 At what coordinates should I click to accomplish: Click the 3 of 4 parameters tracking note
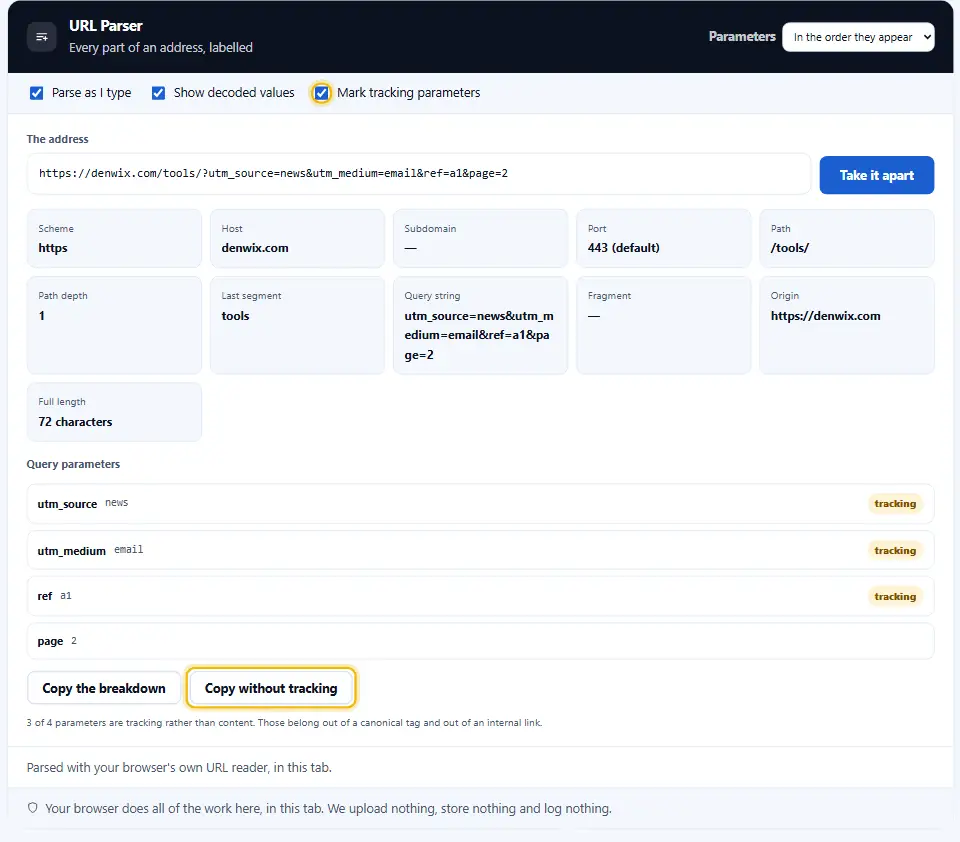pos(284,723)
